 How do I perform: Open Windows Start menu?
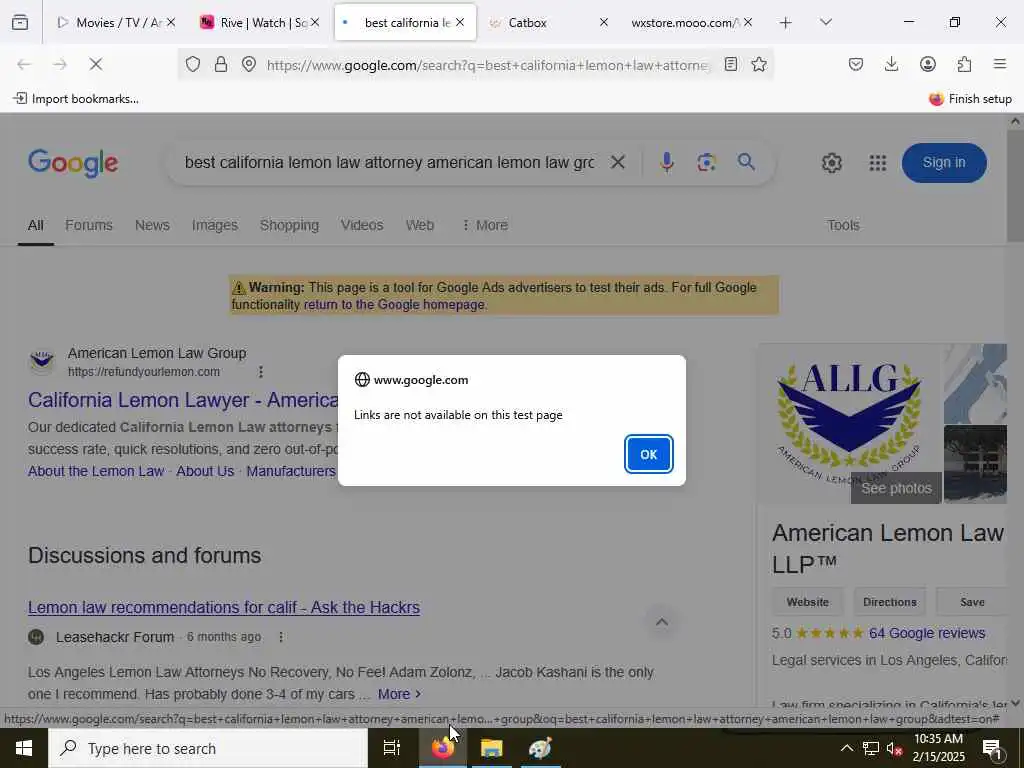(24, 748)
